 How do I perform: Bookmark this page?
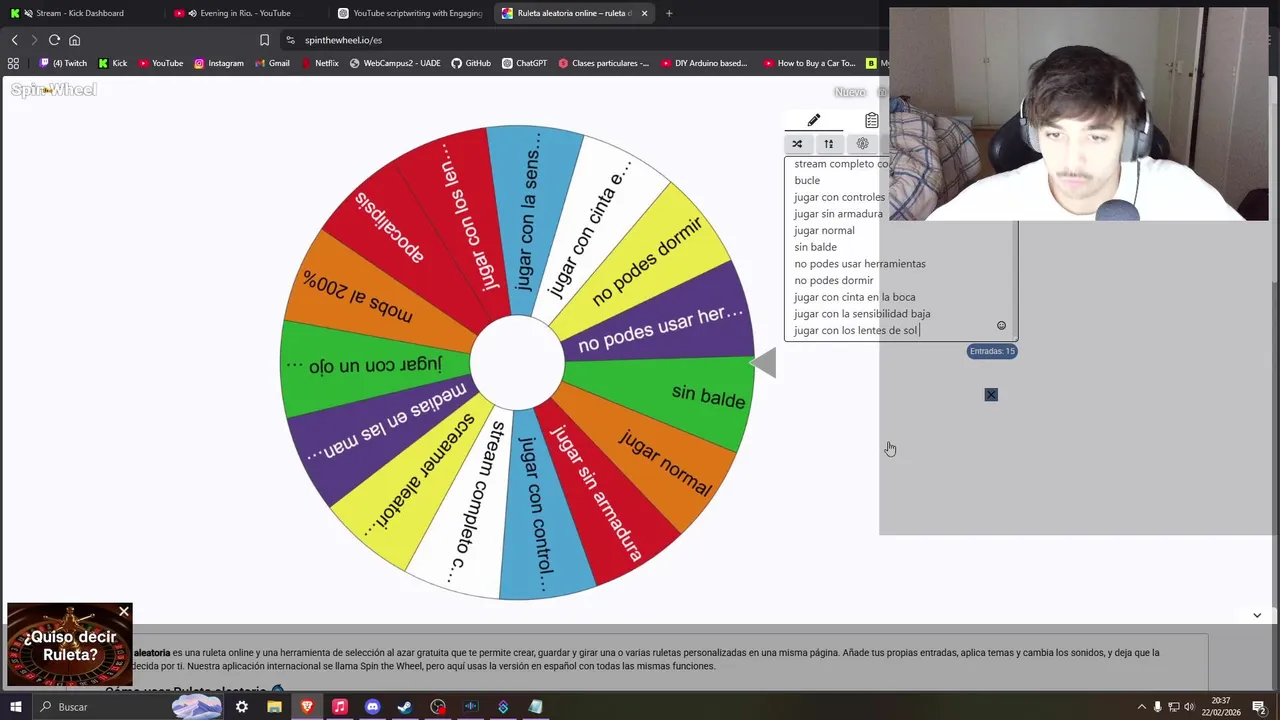point(264,40)
